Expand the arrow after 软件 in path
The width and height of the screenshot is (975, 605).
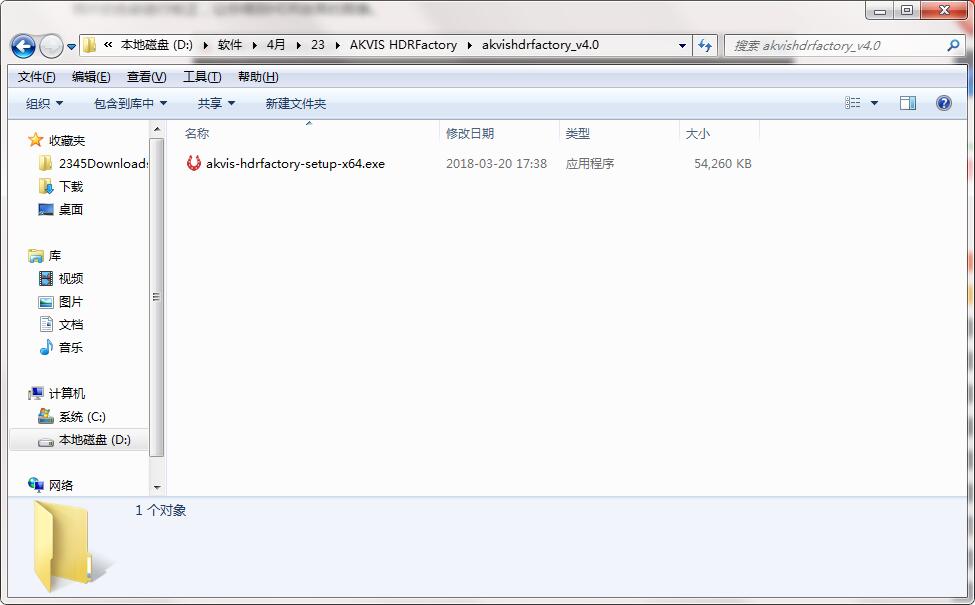point(254,45)
